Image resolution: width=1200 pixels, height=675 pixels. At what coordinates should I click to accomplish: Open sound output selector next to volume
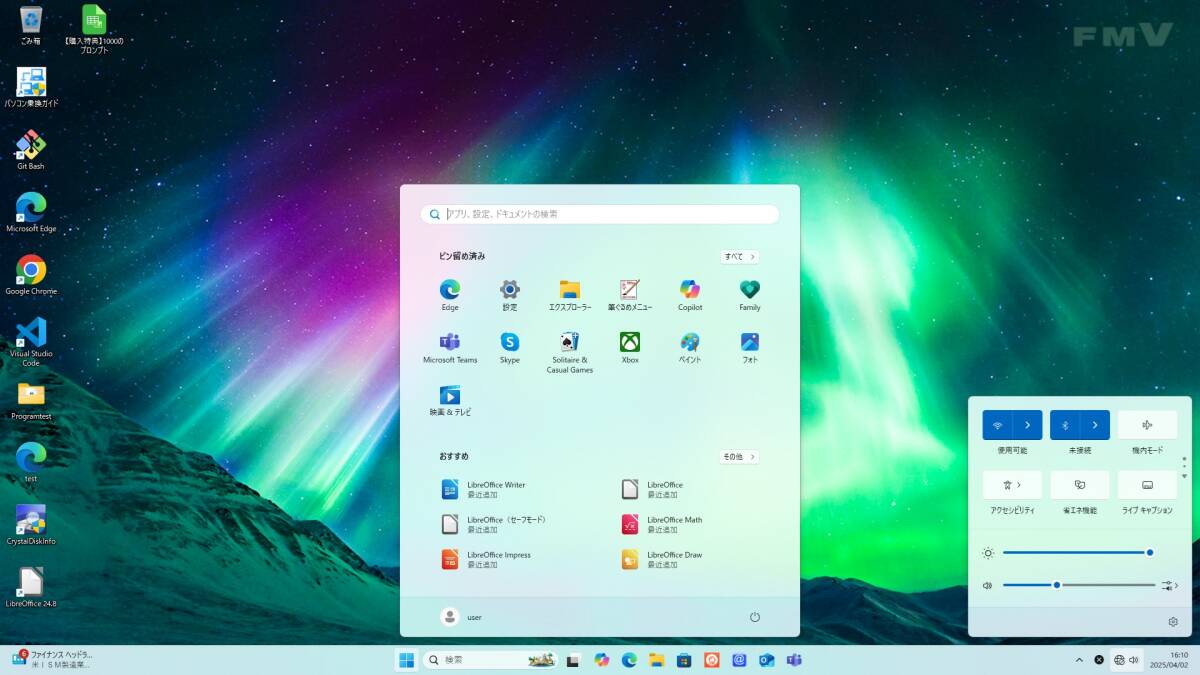click(x=1170, y=585)
